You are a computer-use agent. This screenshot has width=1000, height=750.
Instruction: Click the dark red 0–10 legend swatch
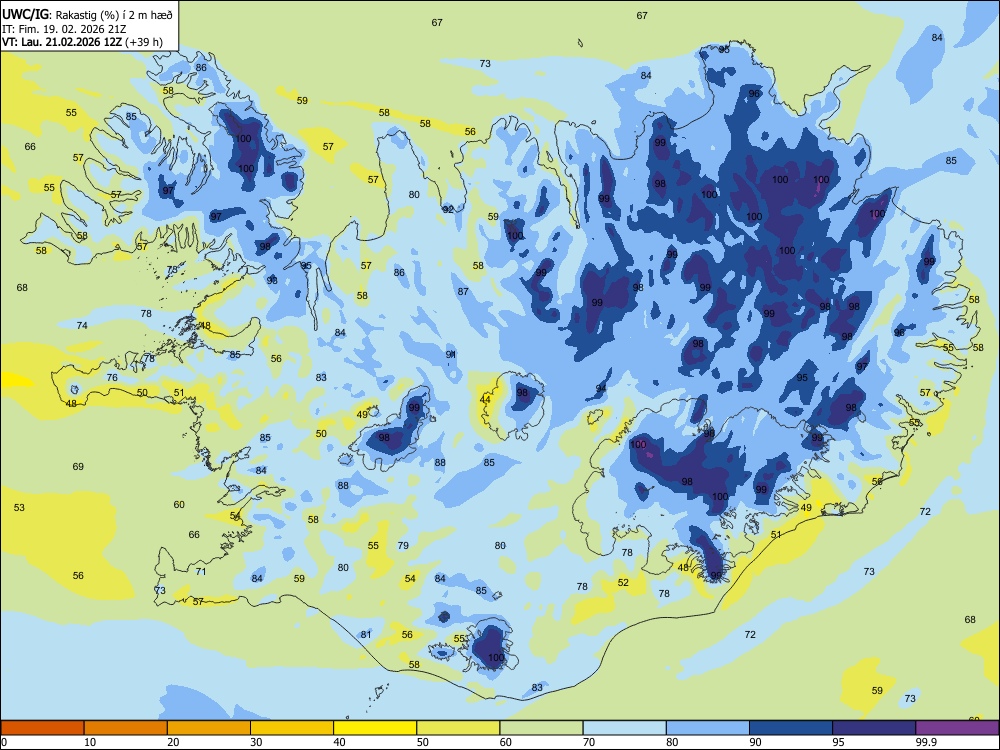coord(42,728)
